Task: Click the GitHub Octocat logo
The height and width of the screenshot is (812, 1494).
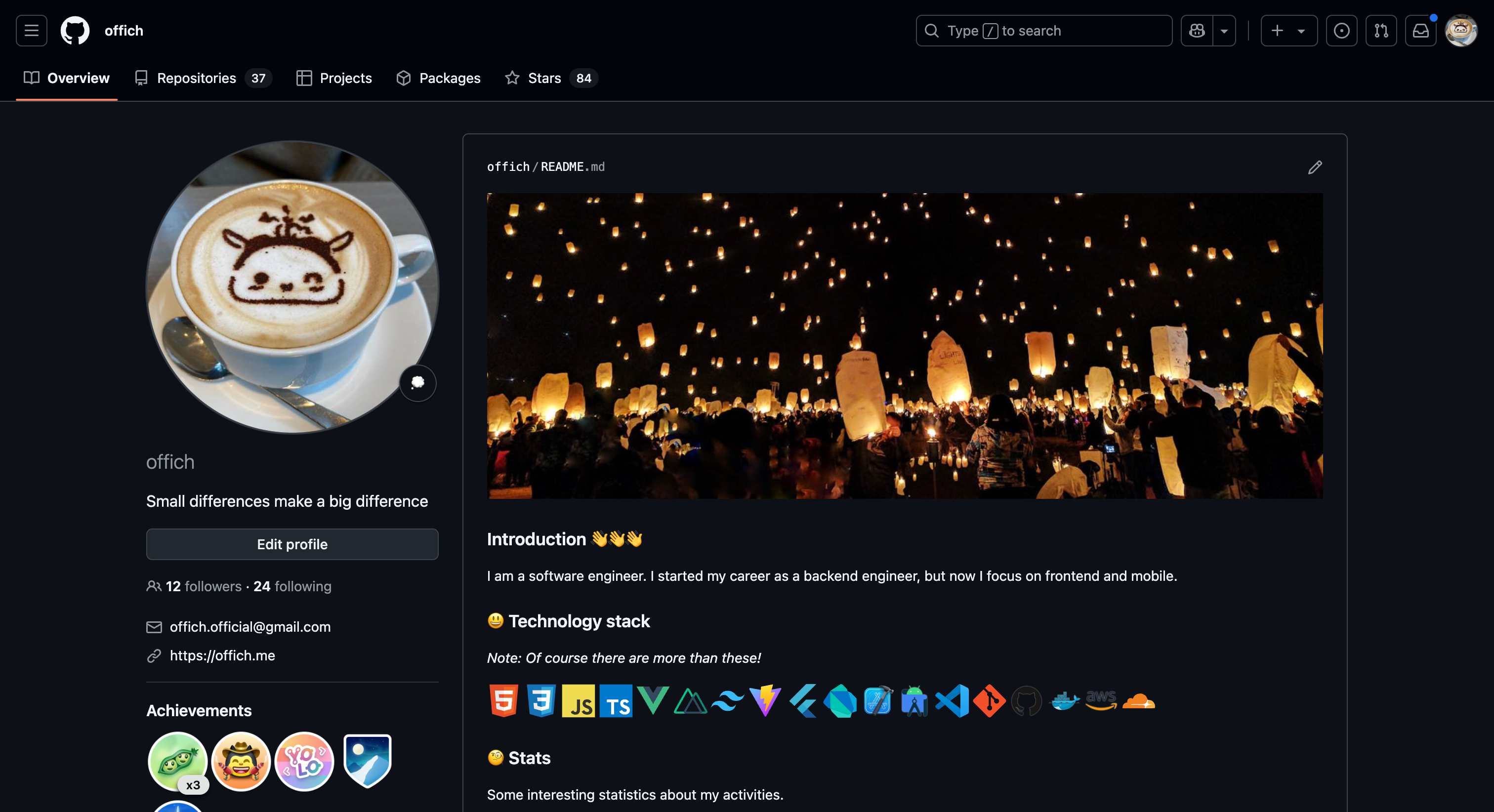Action: pyautogui.click(x=76, y=31)
